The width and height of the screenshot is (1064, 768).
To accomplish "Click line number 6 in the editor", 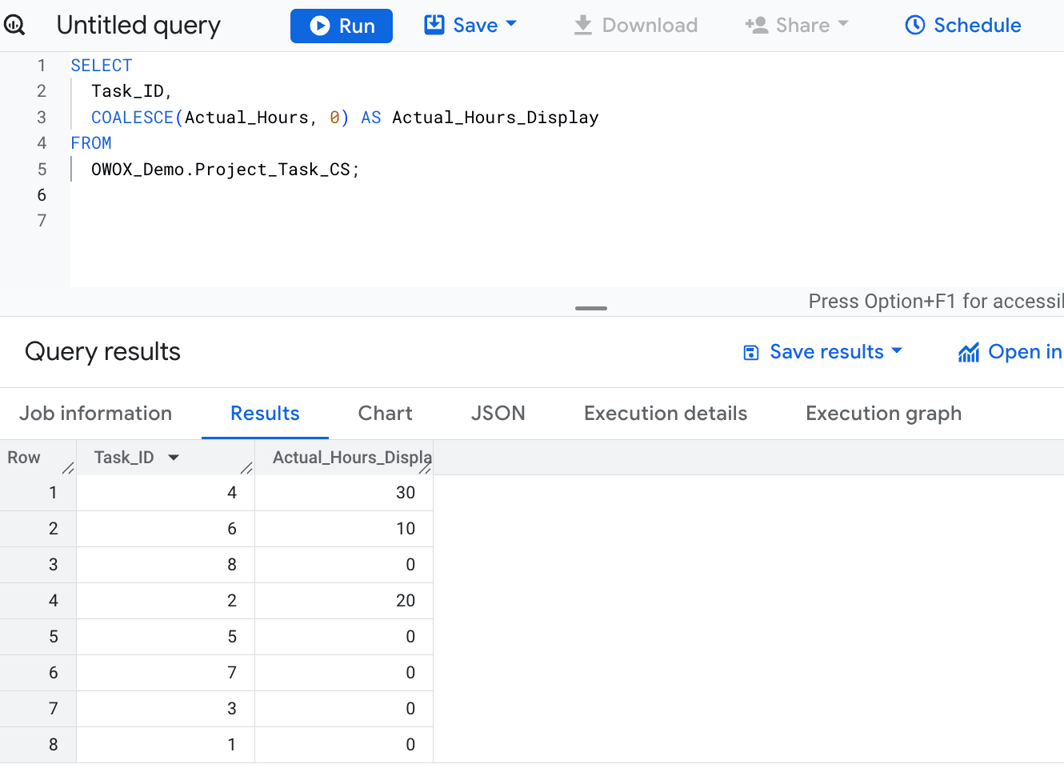I will point(41,195).
